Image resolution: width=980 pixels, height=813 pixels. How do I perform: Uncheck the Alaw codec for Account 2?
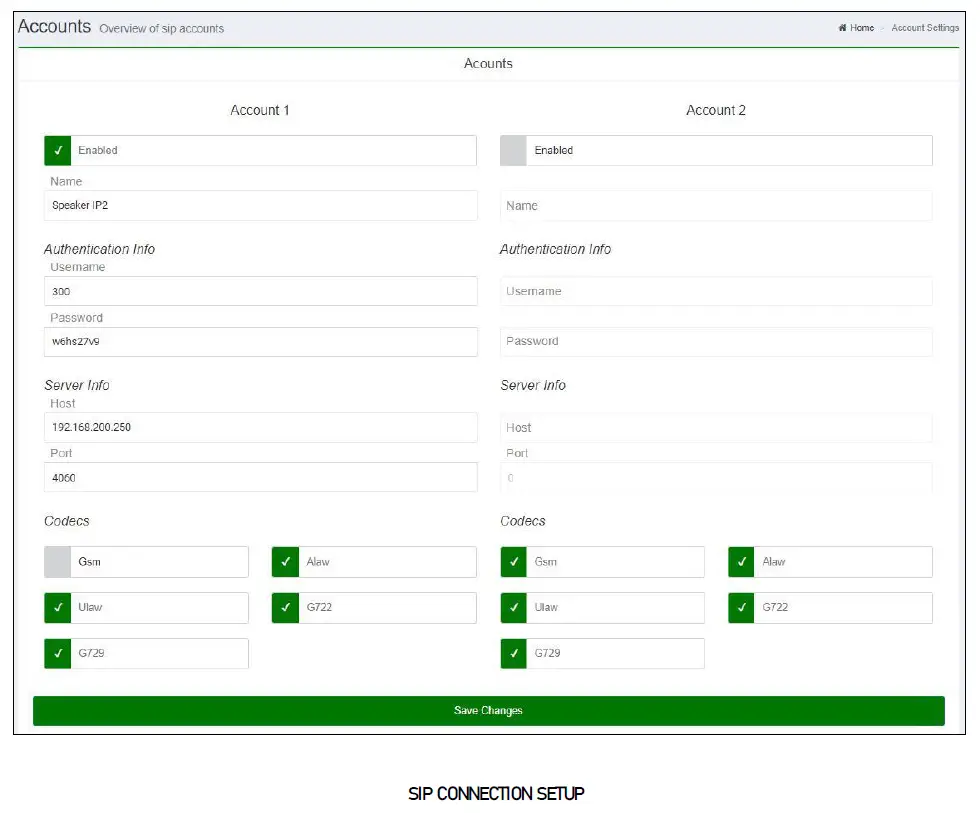[741, 561]
